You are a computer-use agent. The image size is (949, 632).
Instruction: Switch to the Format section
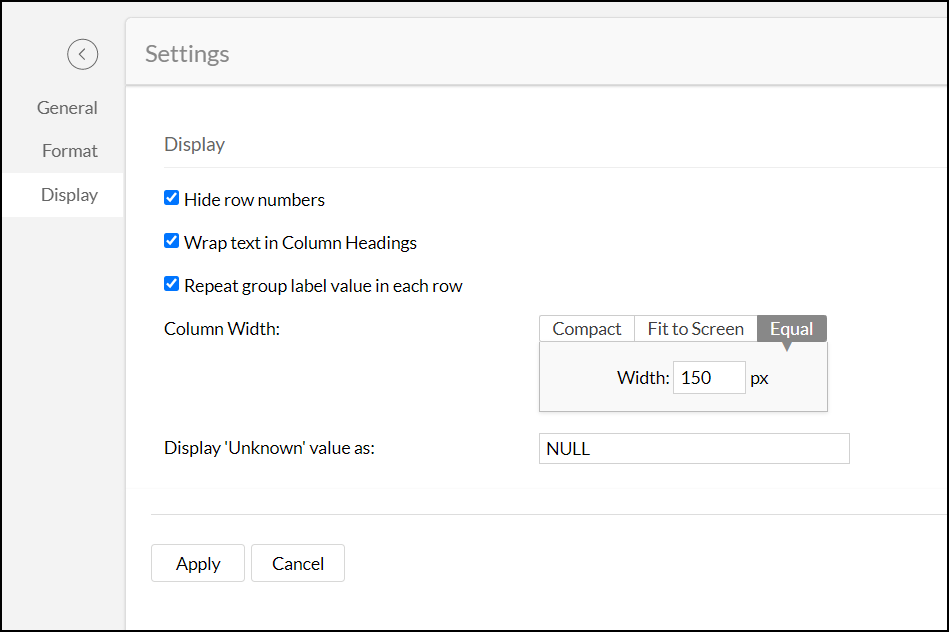(x=69, y=150)
